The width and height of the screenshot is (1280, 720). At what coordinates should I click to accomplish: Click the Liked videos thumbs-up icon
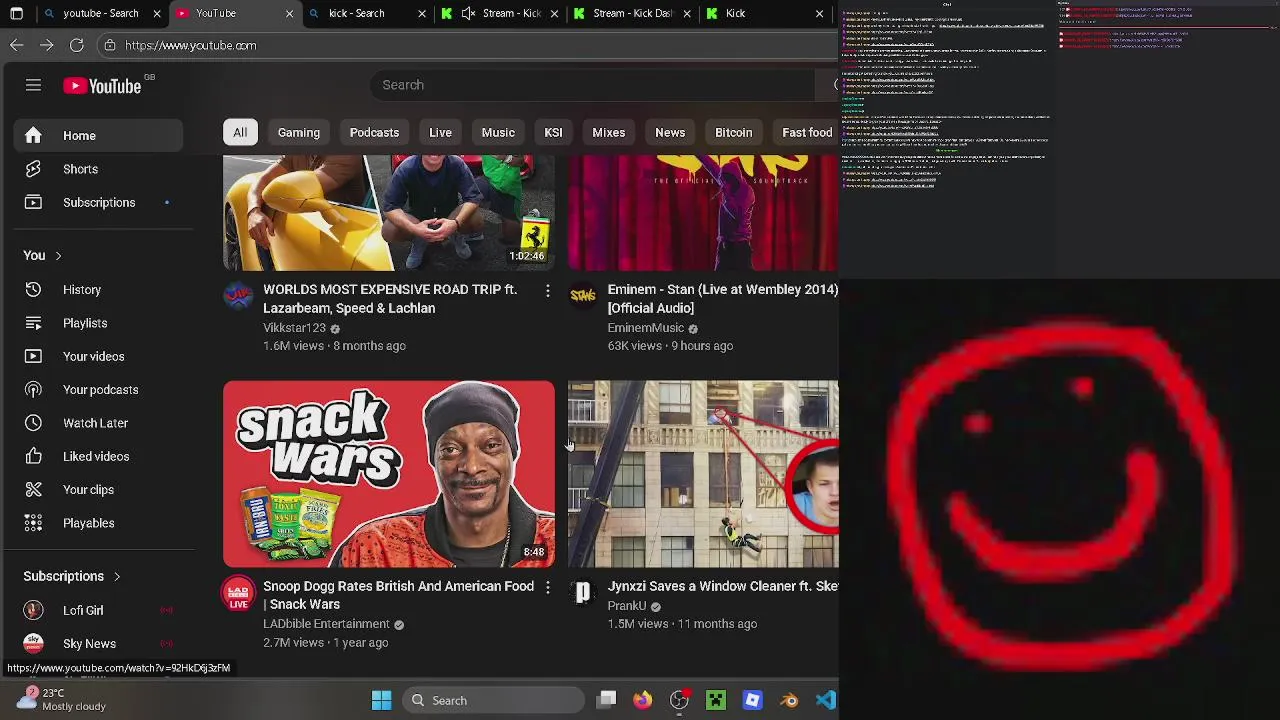[x=33, y=456]
